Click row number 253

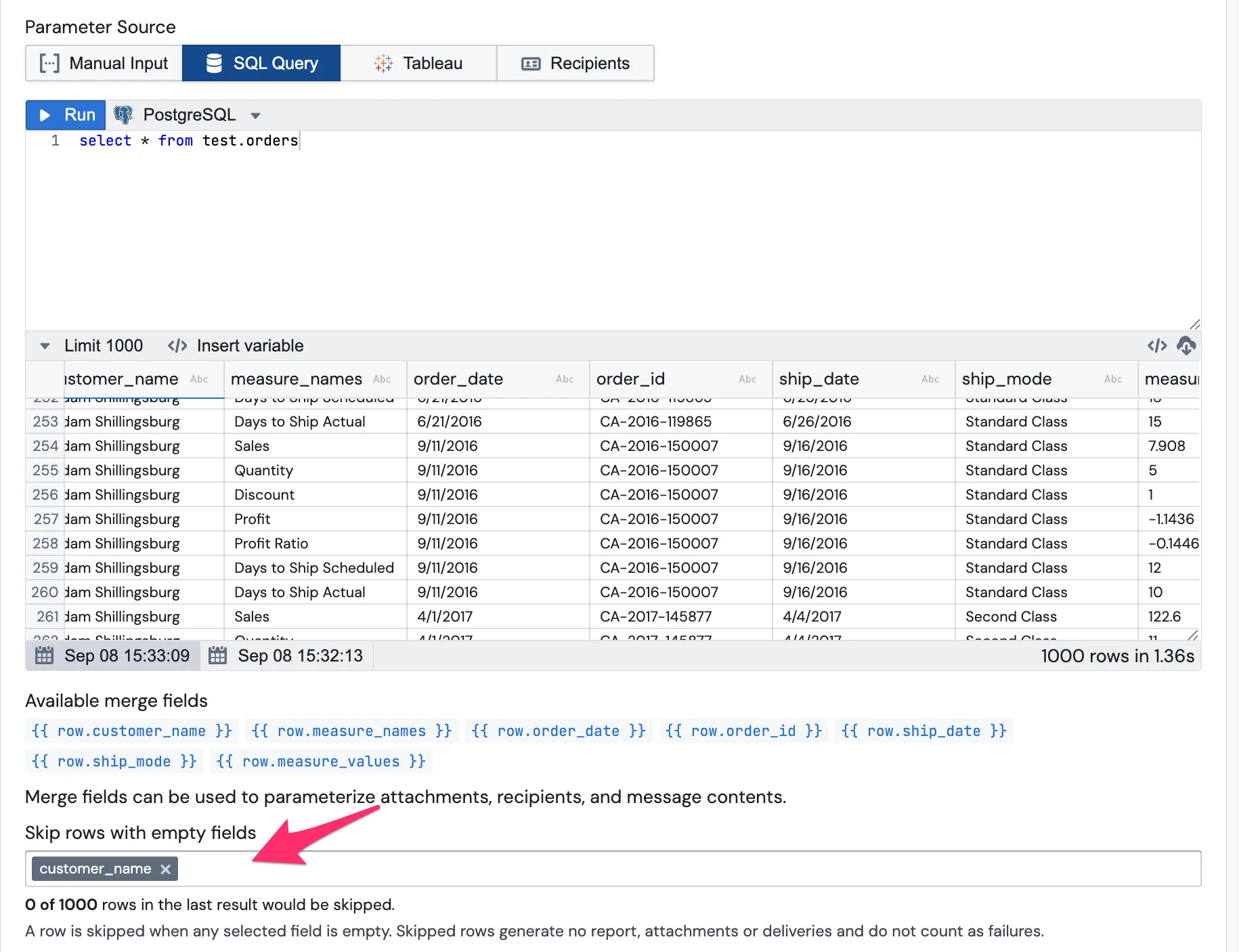(x=45, y=422)
